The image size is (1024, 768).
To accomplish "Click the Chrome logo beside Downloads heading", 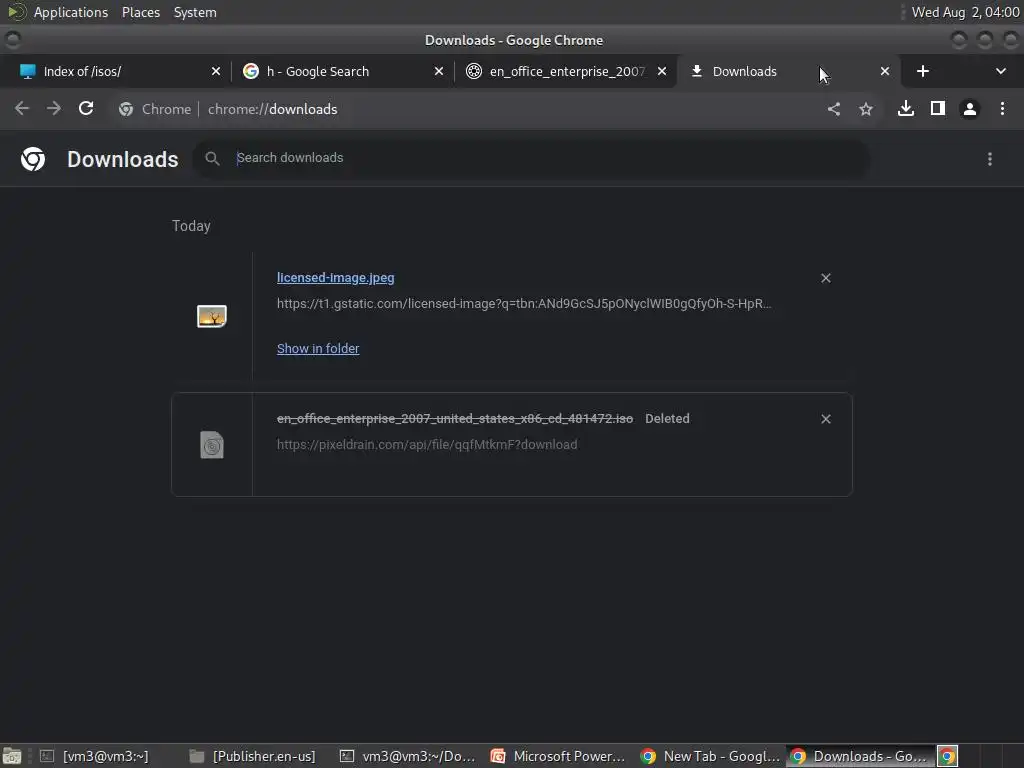I will [x=33, y=159].
